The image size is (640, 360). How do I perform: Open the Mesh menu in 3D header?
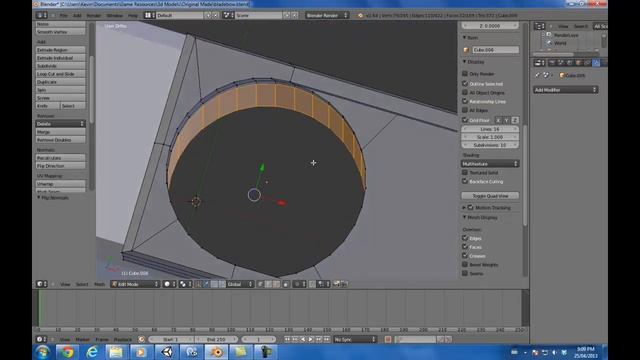tap(100, 284)
